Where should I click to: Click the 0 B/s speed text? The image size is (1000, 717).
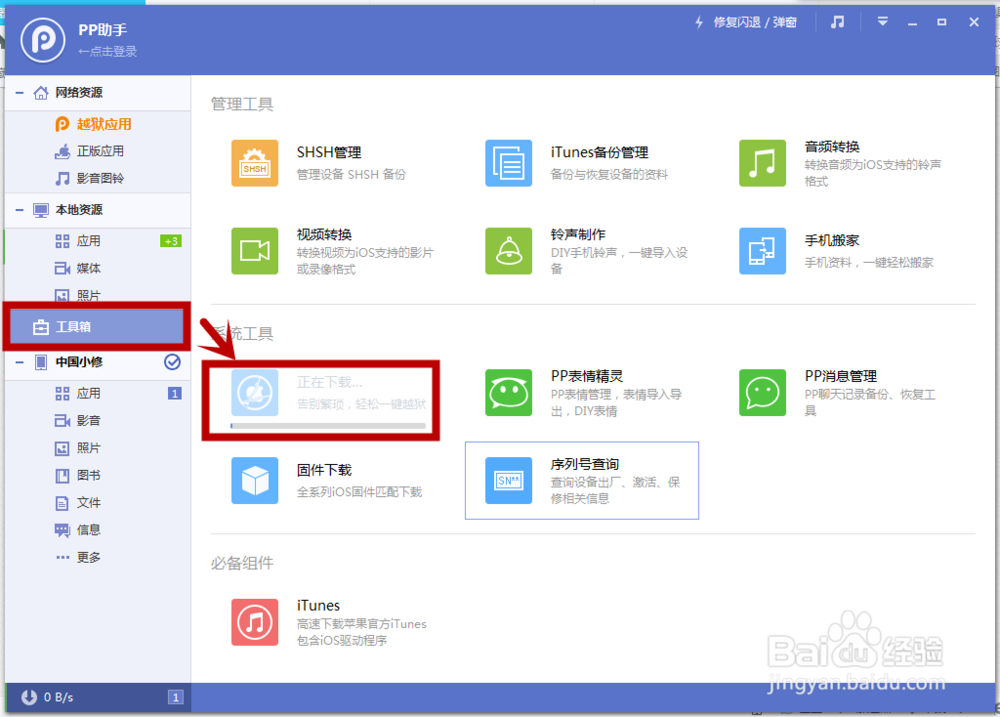click(x=59, y=698)
